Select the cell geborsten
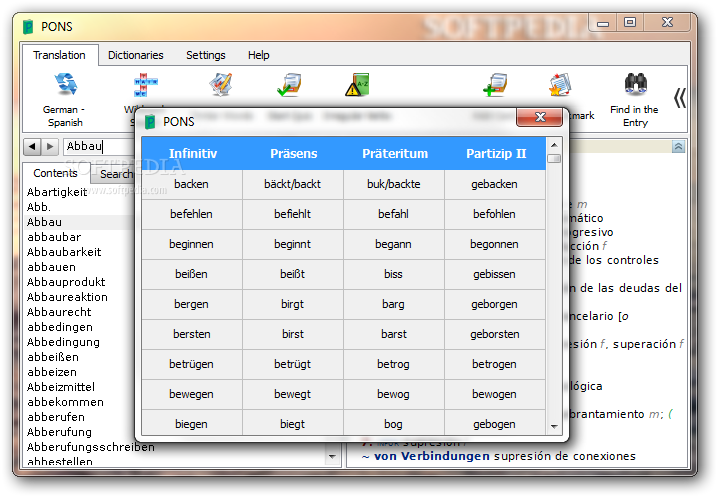 pos(494,334)
